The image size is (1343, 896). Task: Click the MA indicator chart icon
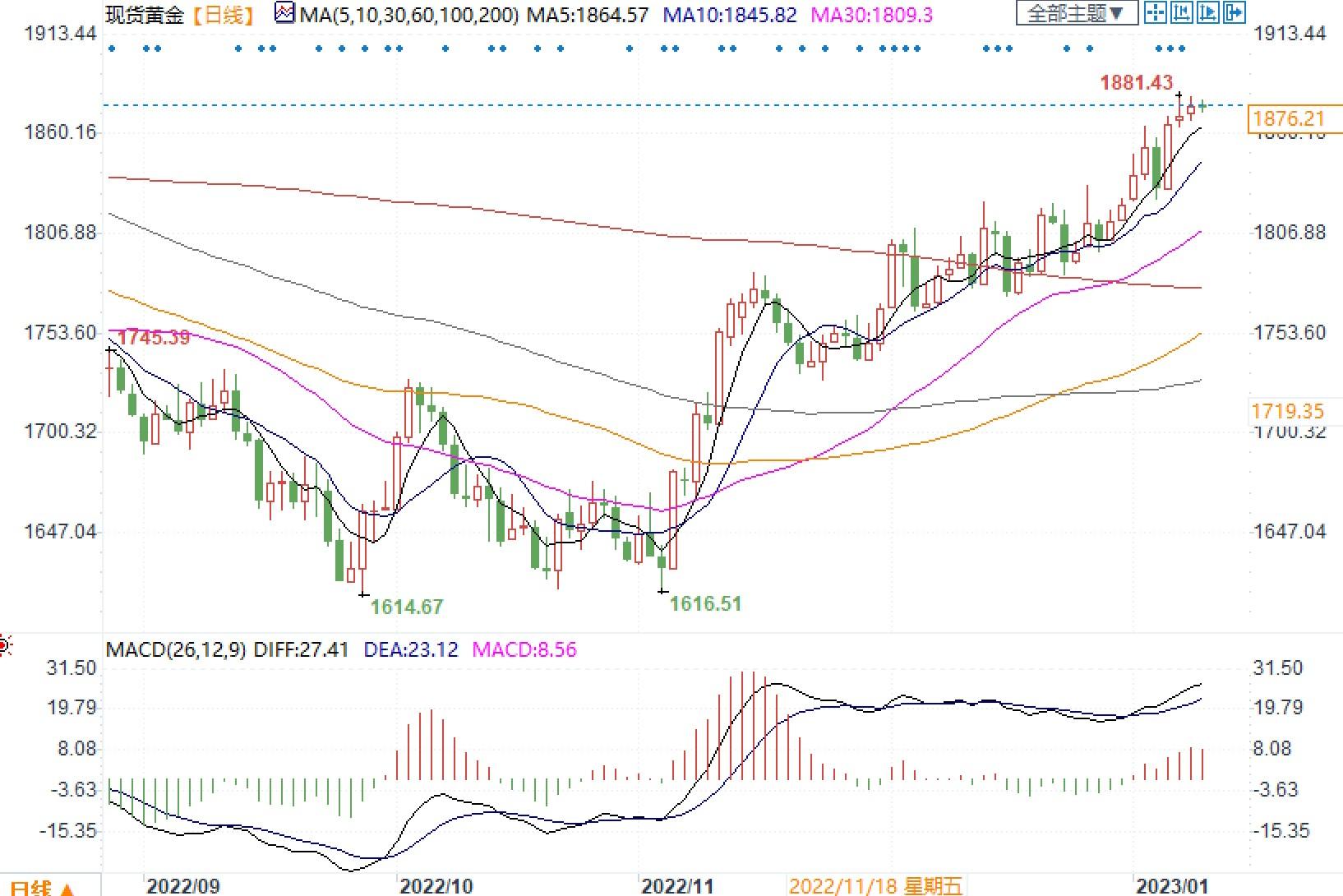click(x=284, y=14)
